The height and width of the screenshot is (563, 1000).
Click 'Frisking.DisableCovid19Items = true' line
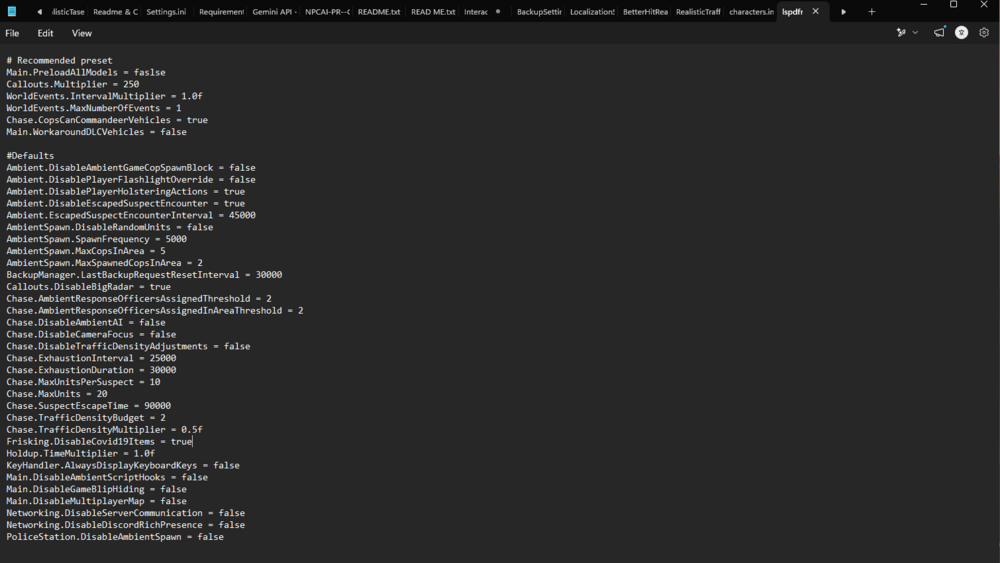click(x=99, y=441)
